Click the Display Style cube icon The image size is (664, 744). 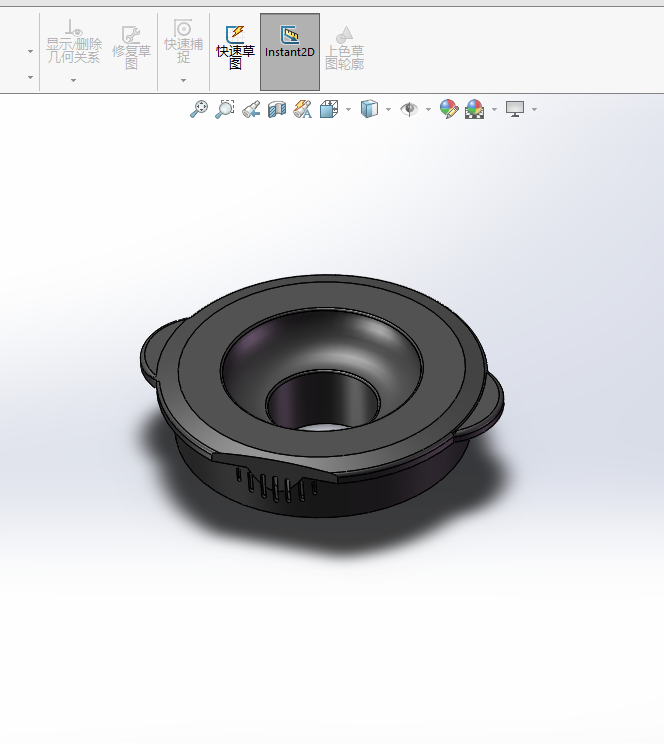click(x=369, y=109)
